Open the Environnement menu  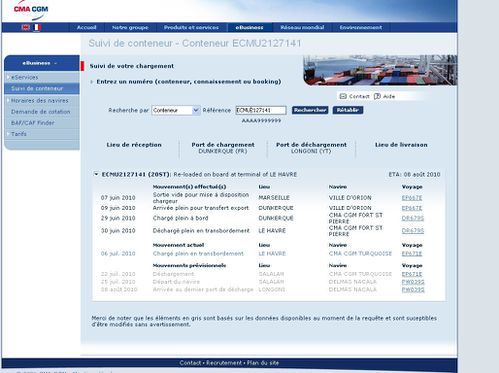click(361, 27)
